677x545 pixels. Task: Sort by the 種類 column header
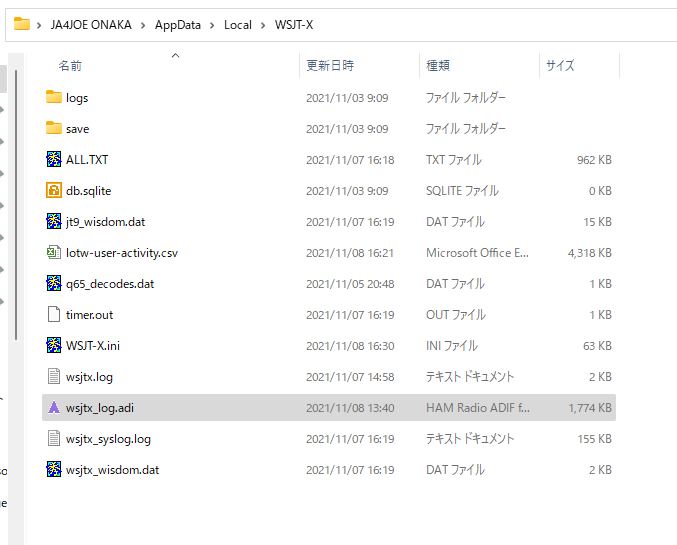pos(438,66)
